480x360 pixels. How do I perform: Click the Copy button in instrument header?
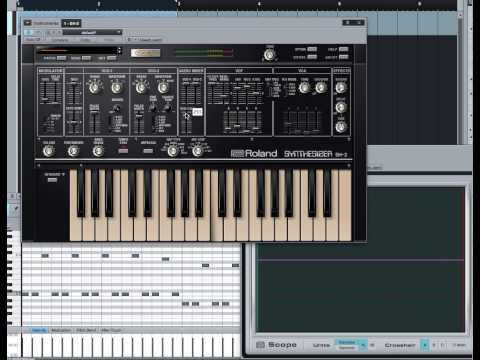tap(85, 39)
